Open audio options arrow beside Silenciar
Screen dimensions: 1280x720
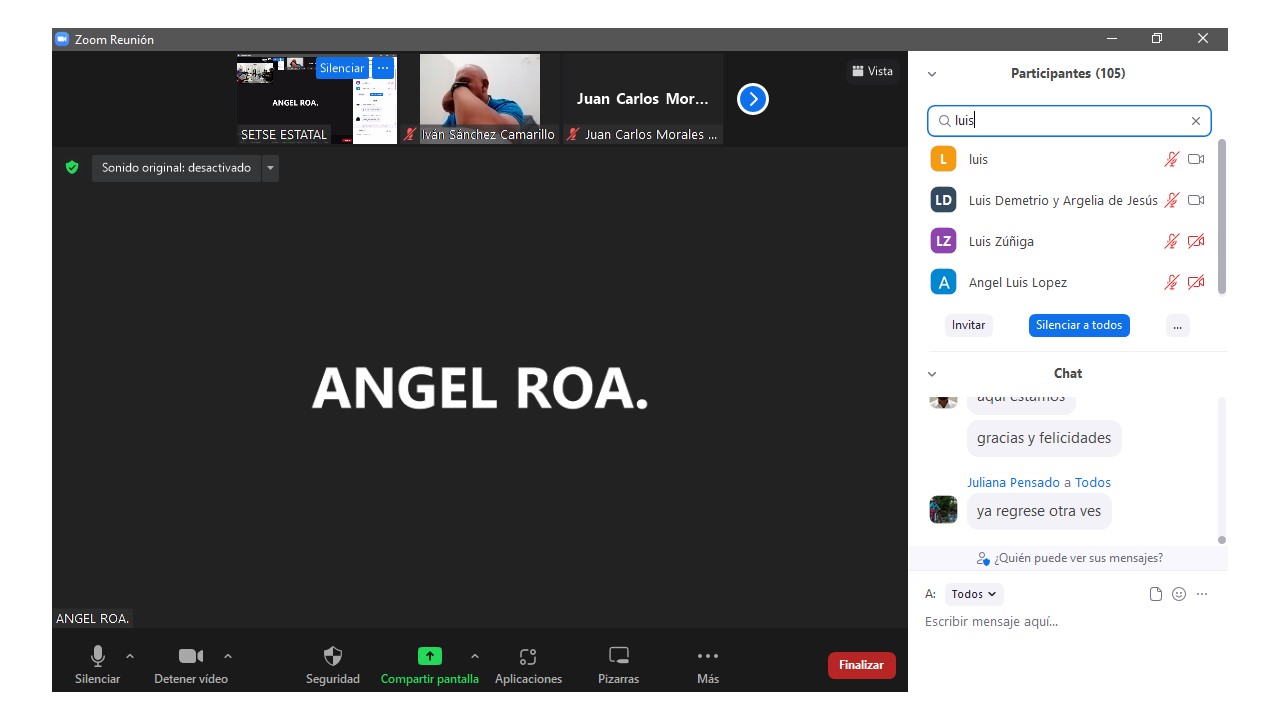point(130,656)
